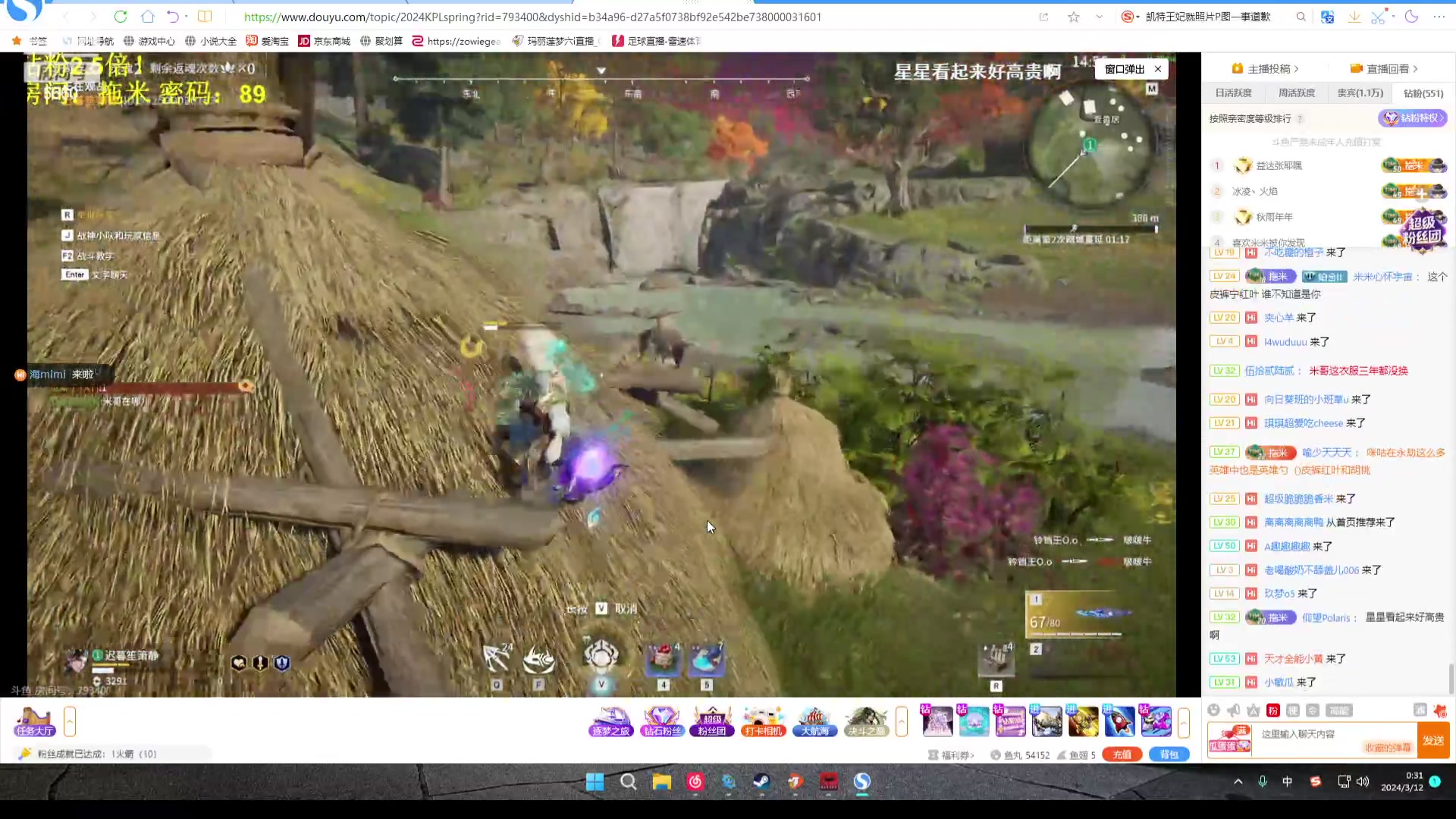This screenshot has height=819, width=1456.
Task: Open the 钻粉特权 privileges button
Action: 1413,118
